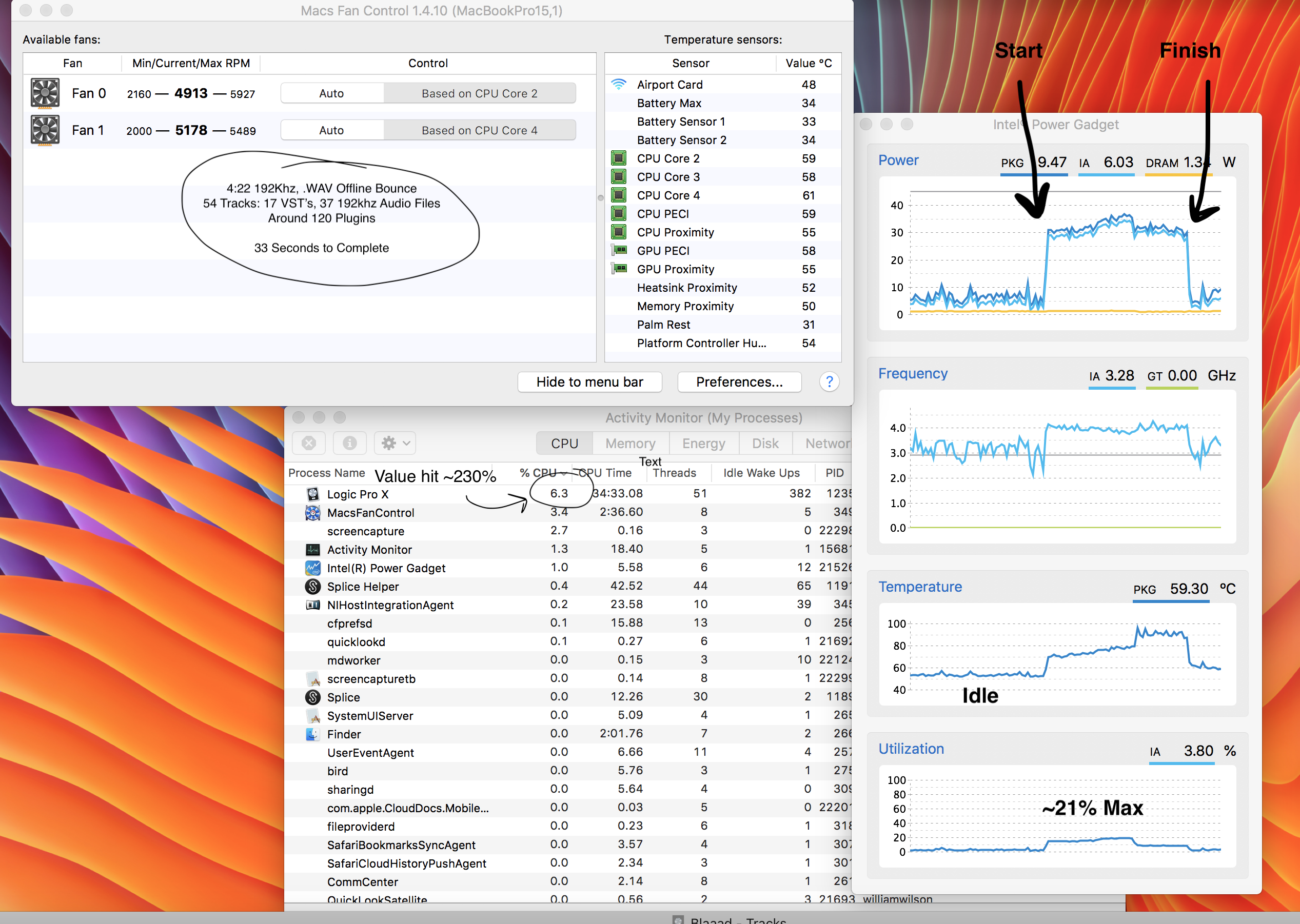Select the mdworker process row

click(x=568, y=660)
